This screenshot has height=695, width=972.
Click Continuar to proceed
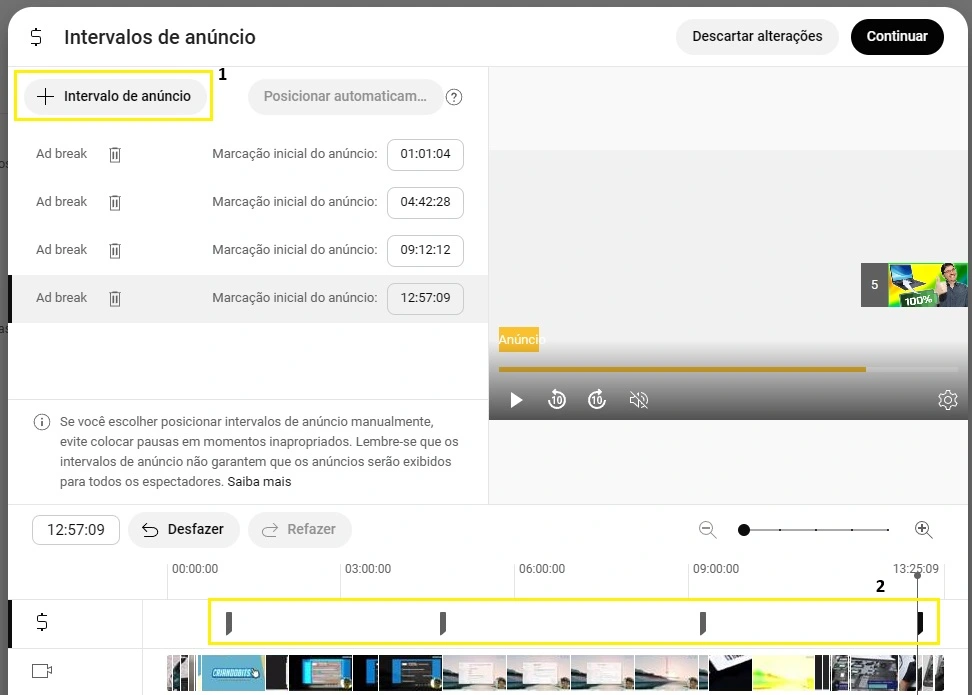(x=897, y=36)
